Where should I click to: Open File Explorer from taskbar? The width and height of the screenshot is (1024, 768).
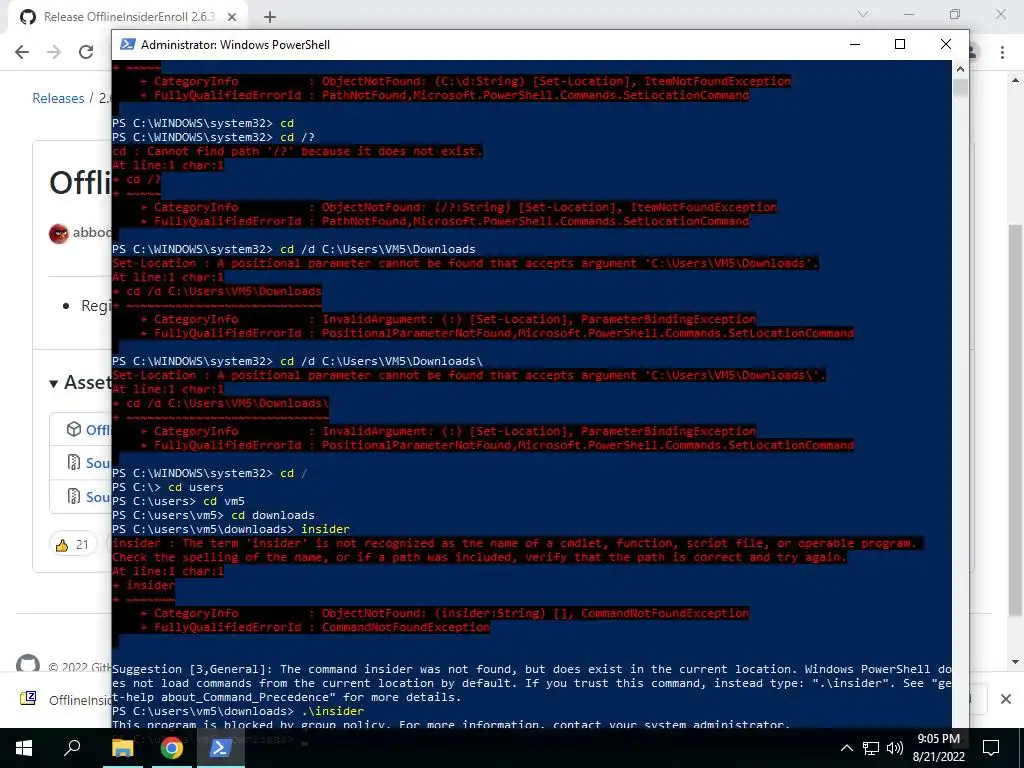click(122, 748)
